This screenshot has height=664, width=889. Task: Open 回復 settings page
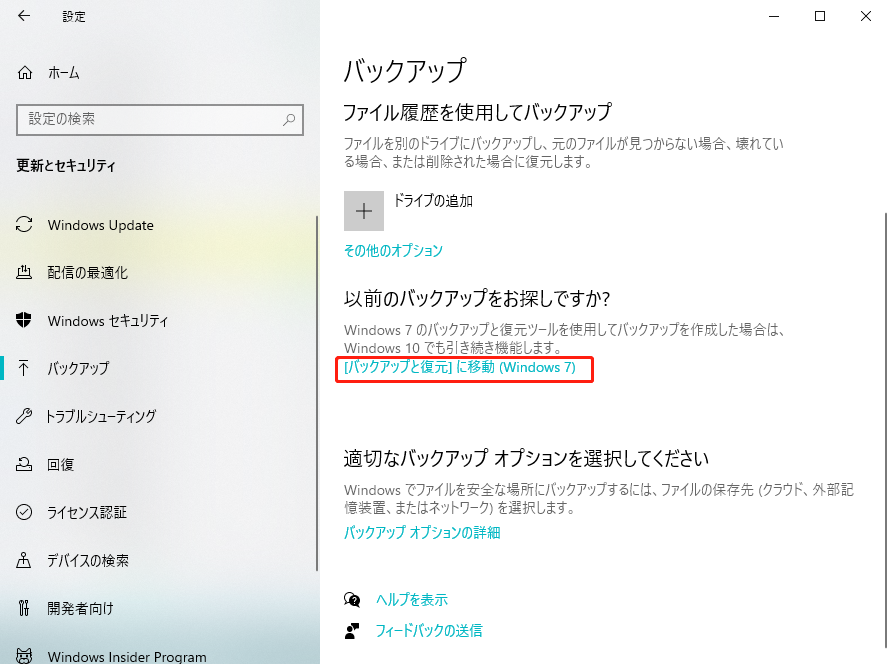coord(61,464)
